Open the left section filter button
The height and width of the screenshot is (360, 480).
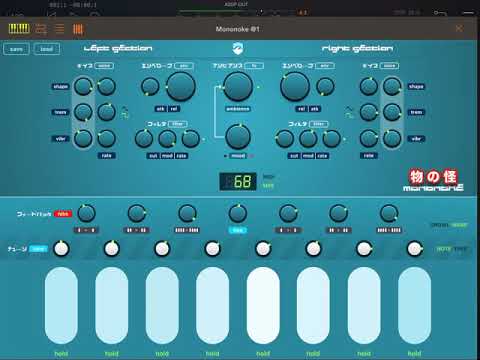[178, 124]
